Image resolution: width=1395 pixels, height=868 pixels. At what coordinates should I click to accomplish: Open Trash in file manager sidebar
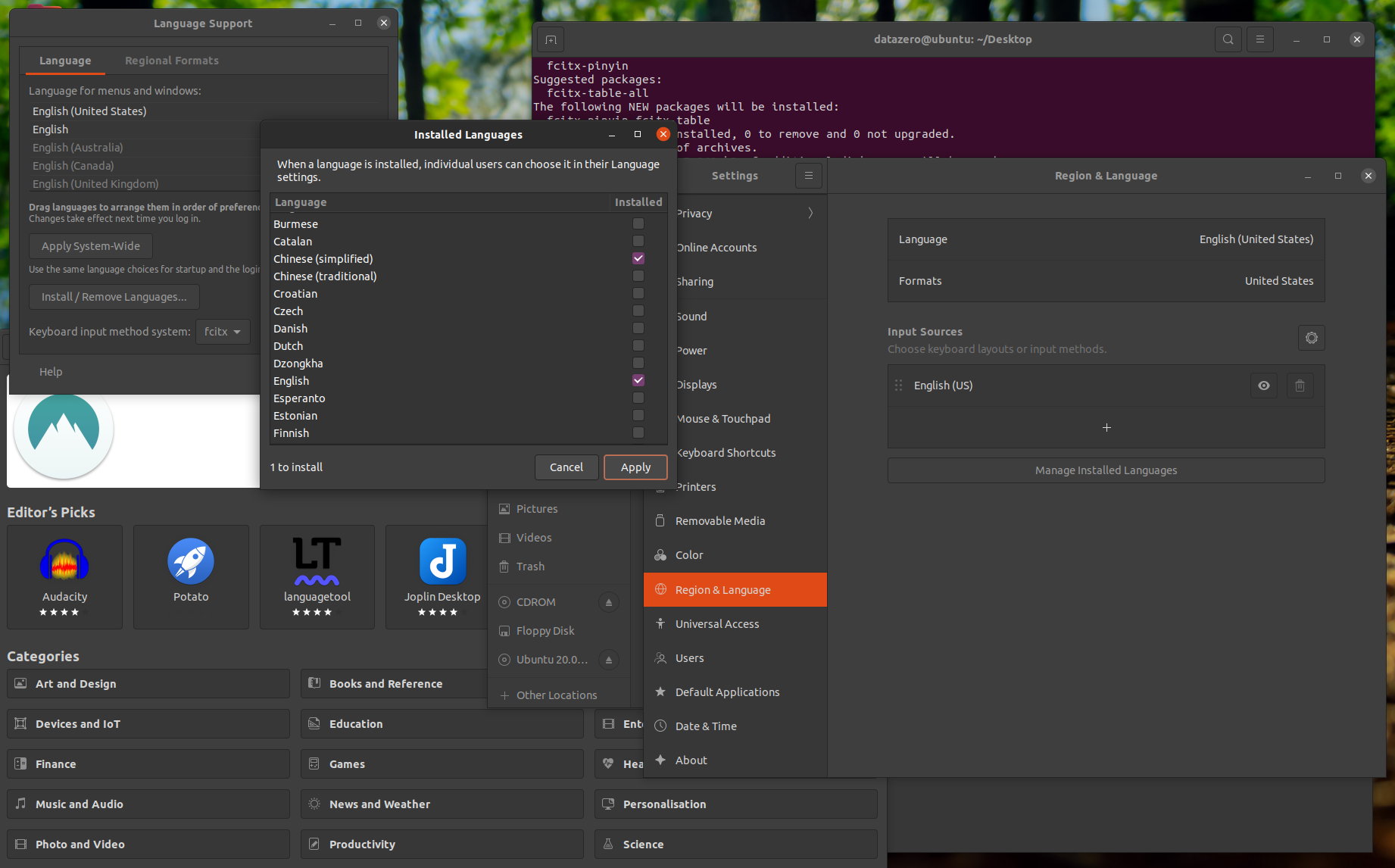tap(559, 567)
